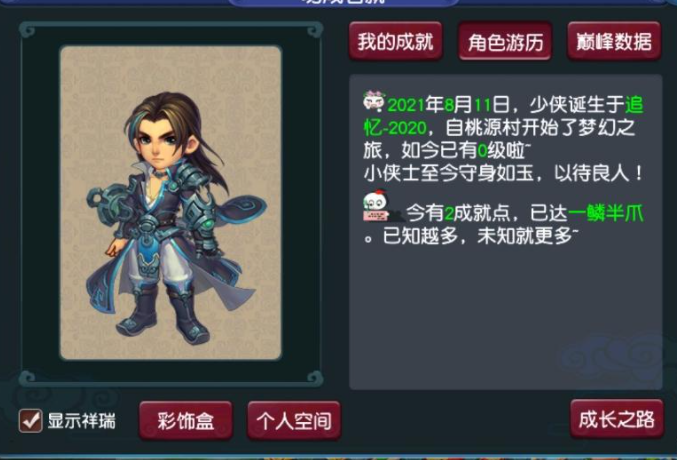Open the 我的成就 tab
The image size is (677, 460).
(395, 41)
